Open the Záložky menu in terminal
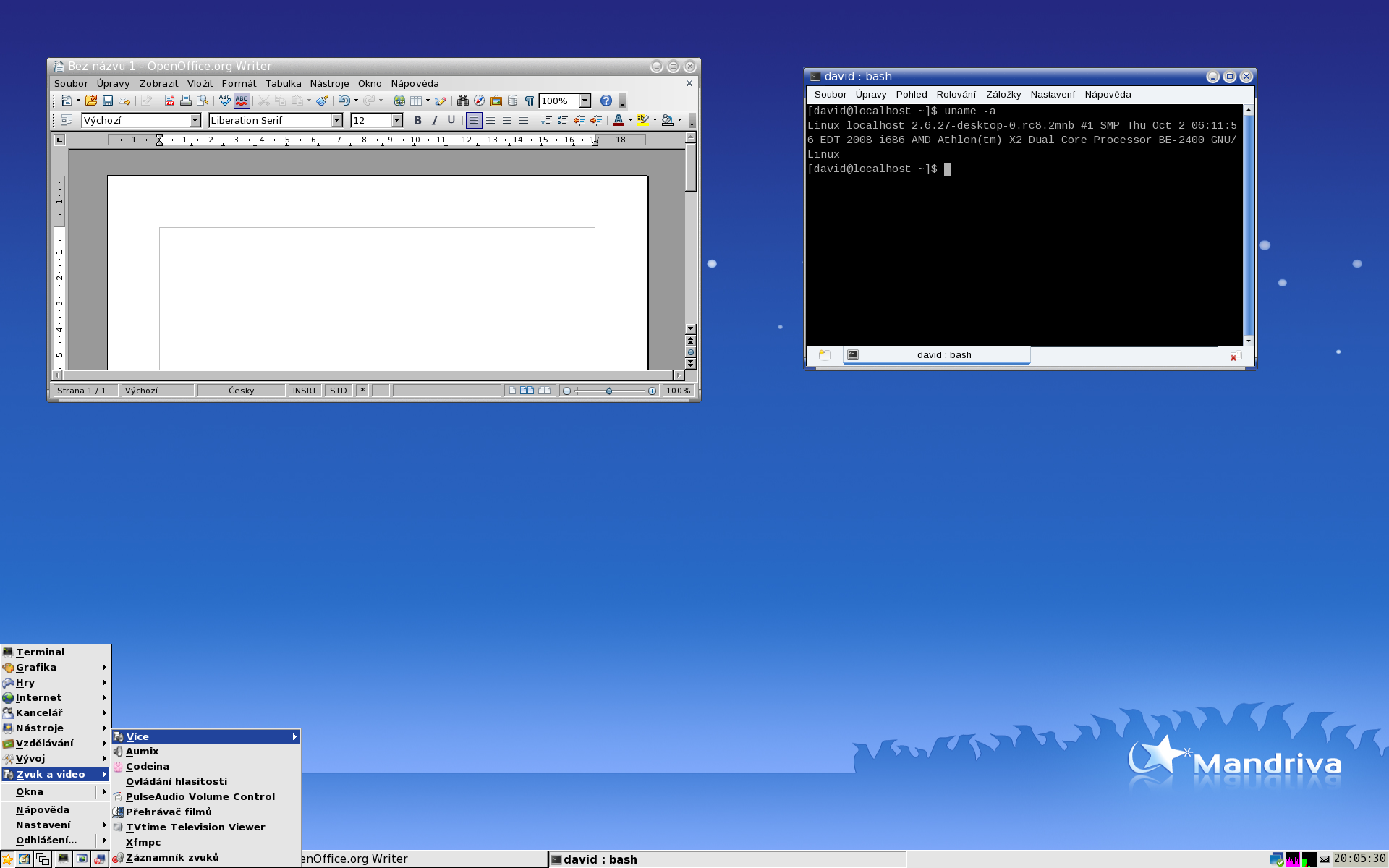 (x=1003, y=94)
